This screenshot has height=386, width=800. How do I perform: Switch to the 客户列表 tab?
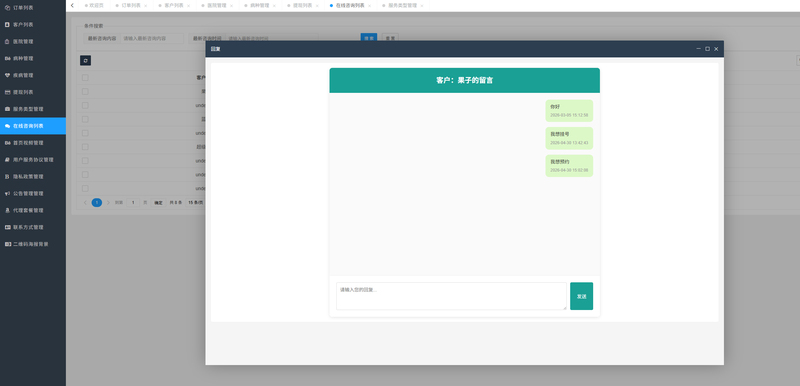coord(174,6)
